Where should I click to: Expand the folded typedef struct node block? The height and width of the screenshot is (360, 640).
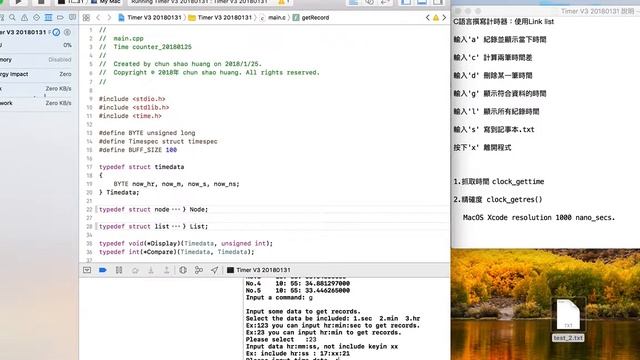[176, 209]
